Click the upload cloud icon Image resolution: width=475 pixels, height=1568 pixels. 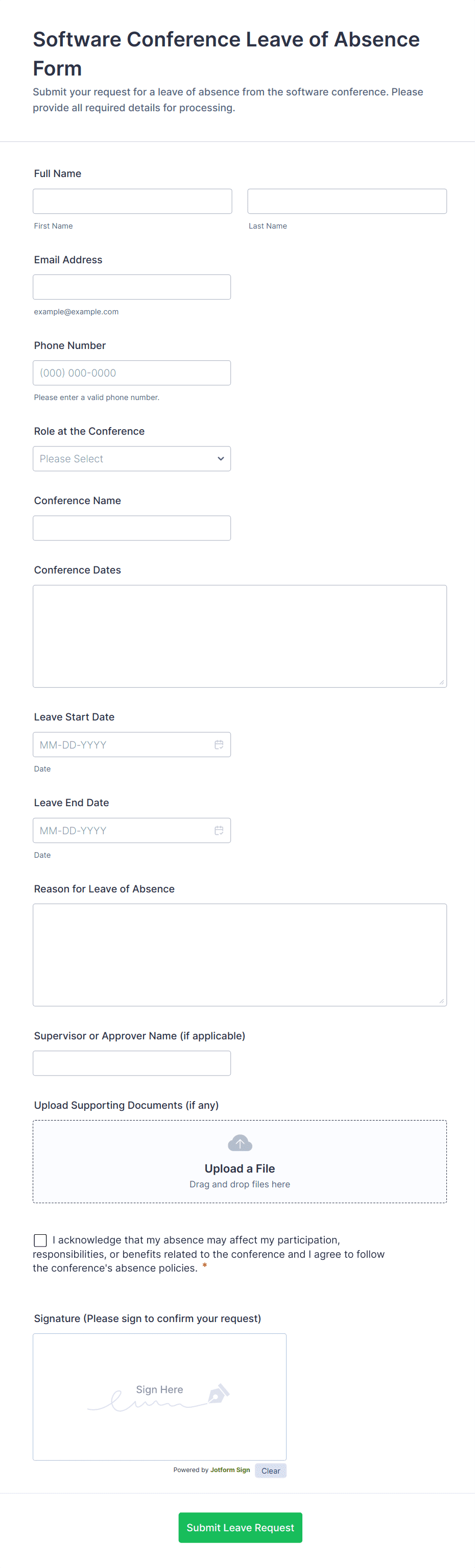coord(240,1142)
